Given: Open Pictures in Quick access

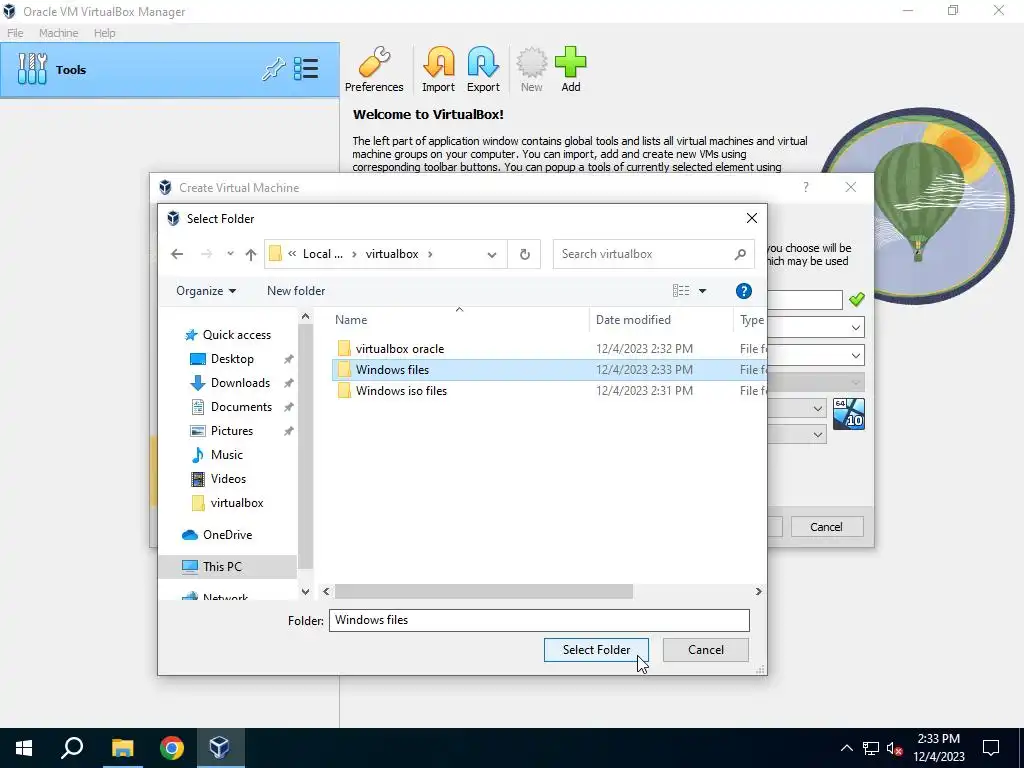Looking at the screenshot, I should coord(231,431).
